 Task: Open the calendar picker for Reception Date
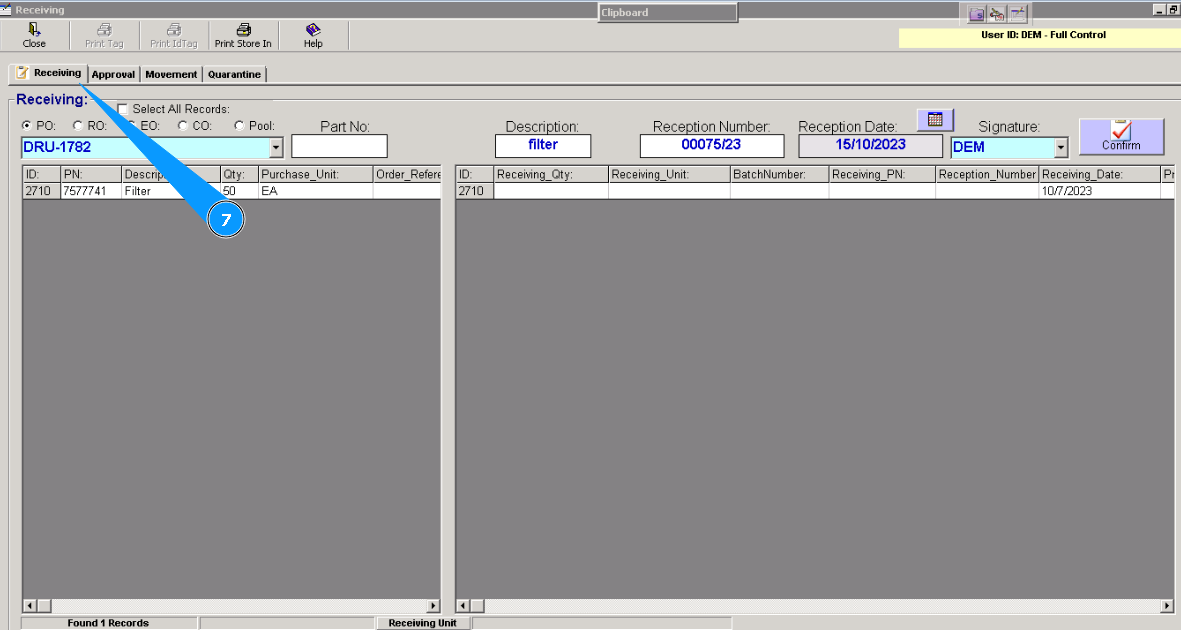click(x=934, y=119)
